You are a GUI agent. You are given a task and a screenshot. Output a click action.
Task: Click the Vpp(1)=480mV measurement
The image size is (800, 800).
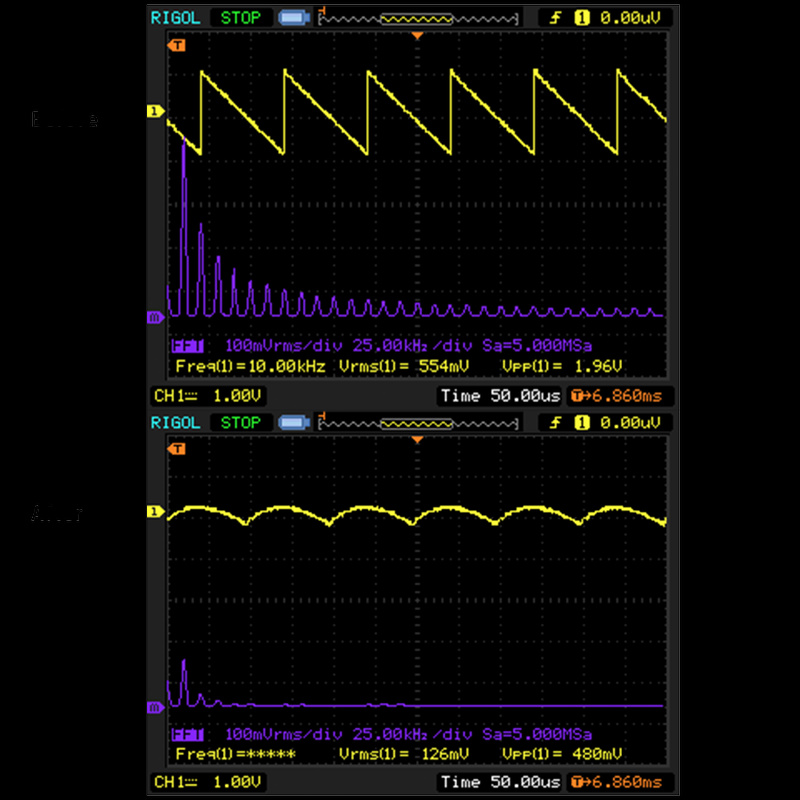(x=566, y=753)
